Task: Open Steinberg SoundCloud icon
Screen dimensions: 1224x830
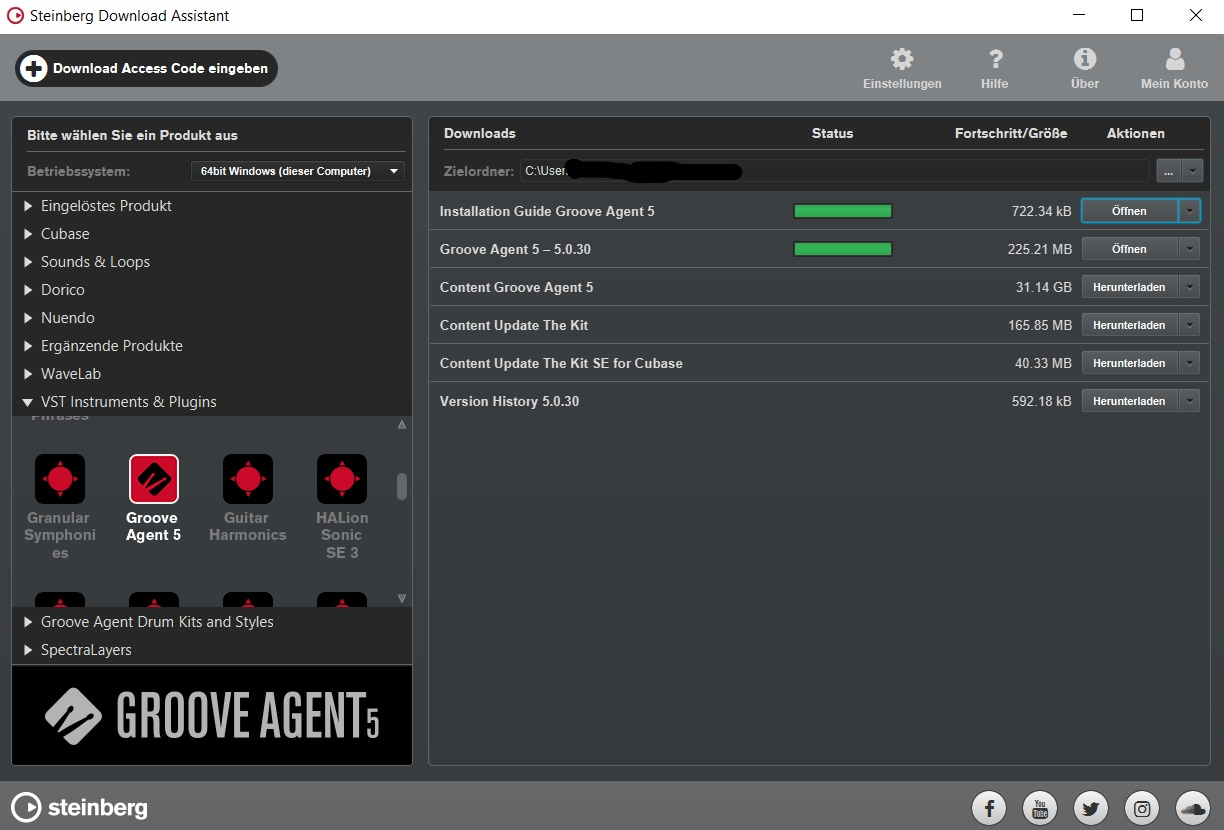Action: click(x=1193, y=808)
